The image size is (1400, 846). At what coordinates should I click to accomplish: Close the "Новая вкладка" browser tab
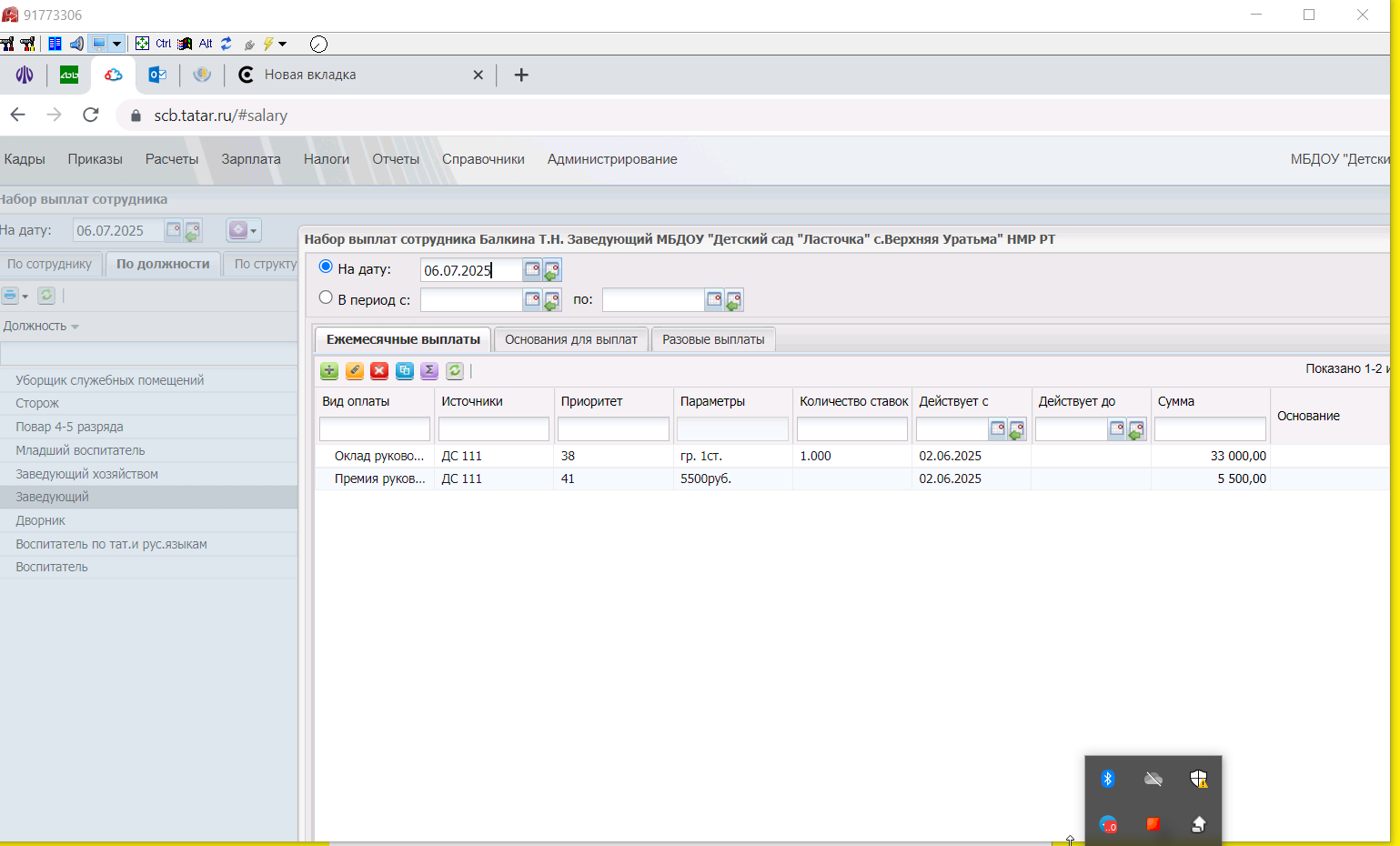478,75
